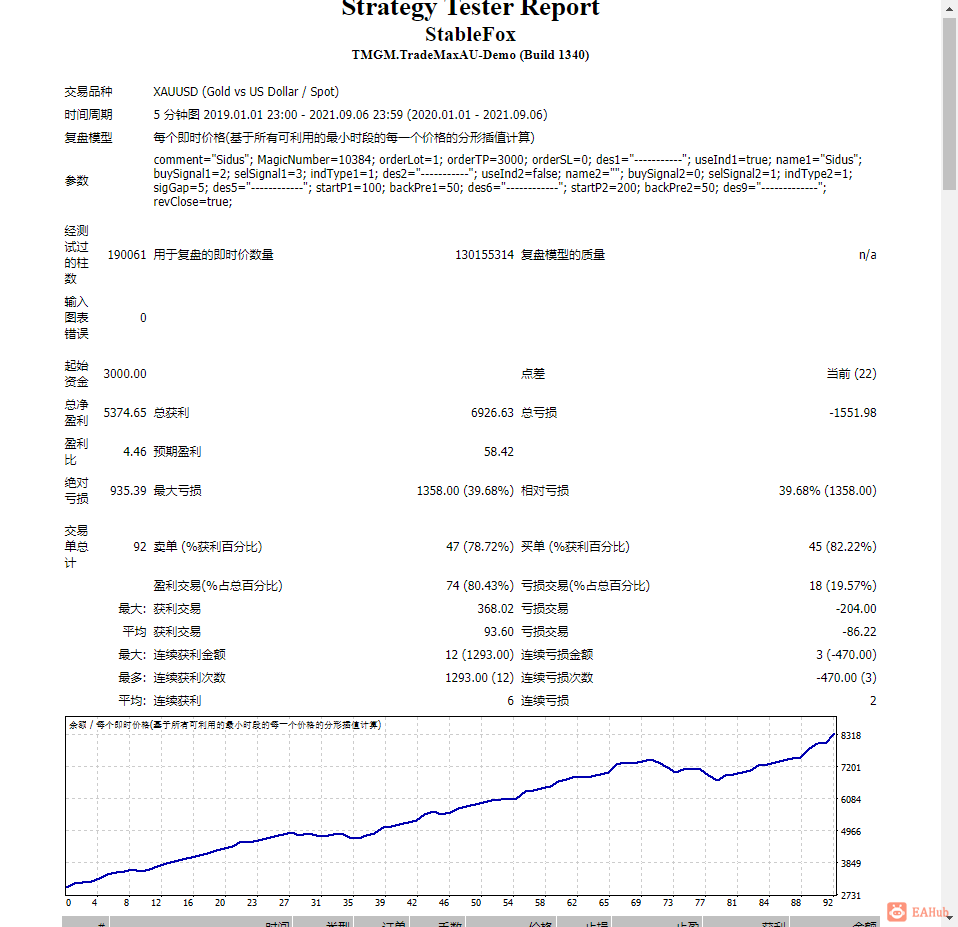Click the maximal consecutive loss value -470.00 (3)
958x927 pixels.
(846, 678)
